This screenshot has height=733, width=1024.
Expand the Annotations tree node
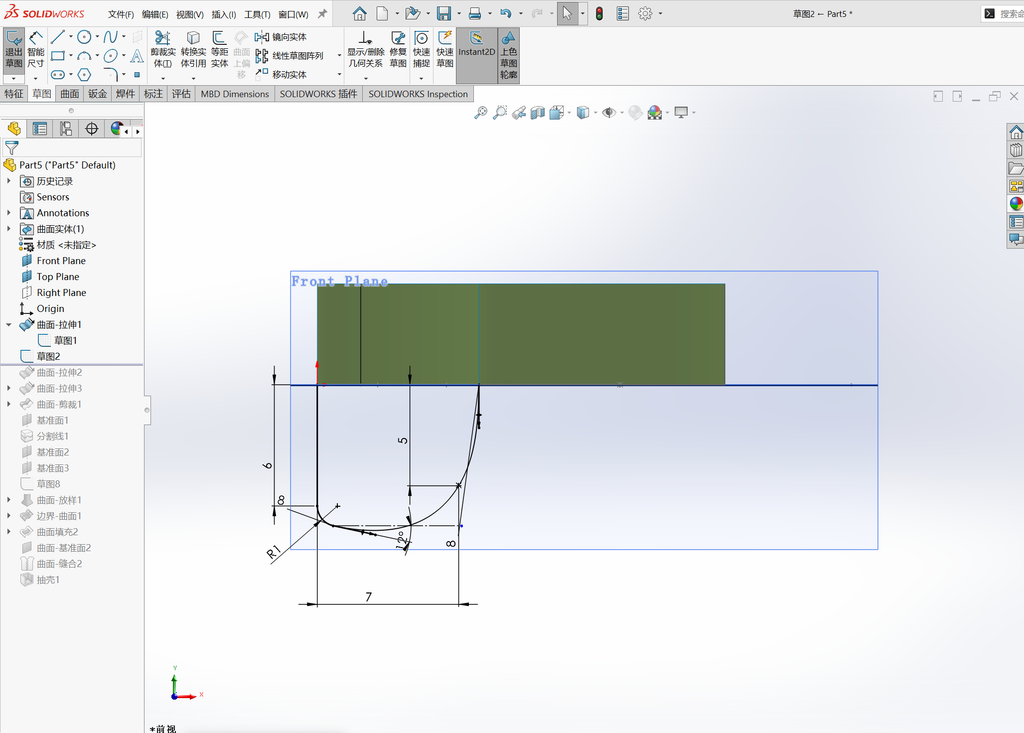point(8,213)
